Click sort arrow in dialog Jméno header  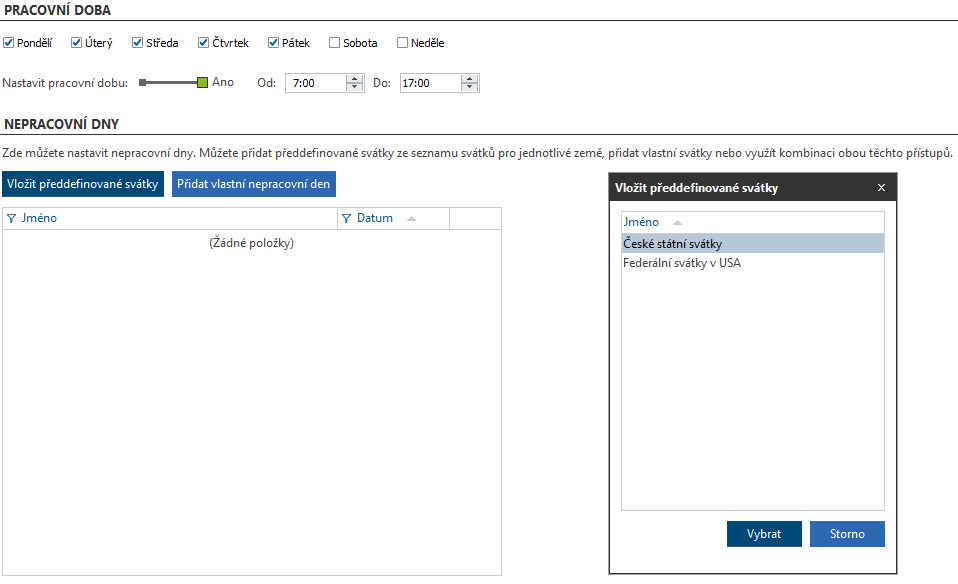677,222
